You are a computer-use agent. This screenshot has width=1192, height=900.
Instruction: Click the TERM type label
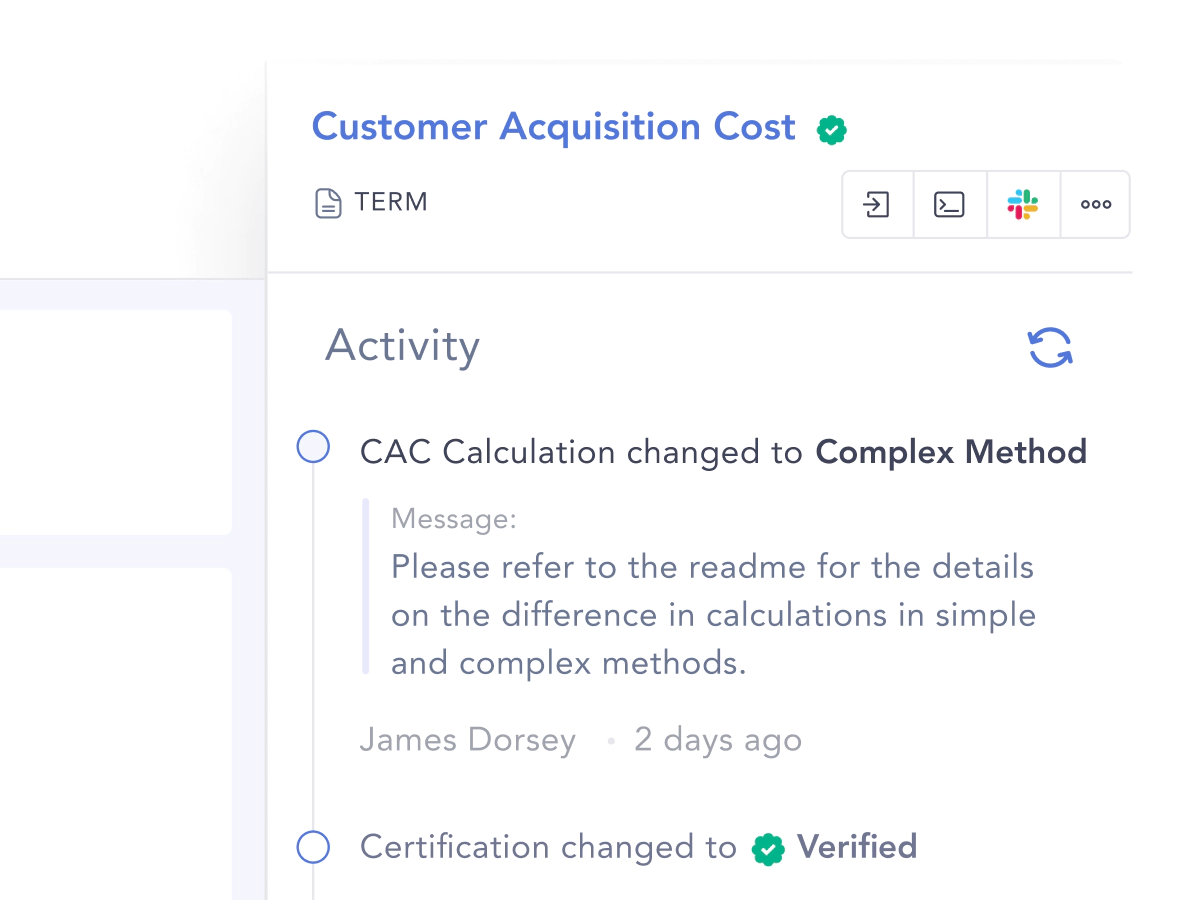point(391,202)
